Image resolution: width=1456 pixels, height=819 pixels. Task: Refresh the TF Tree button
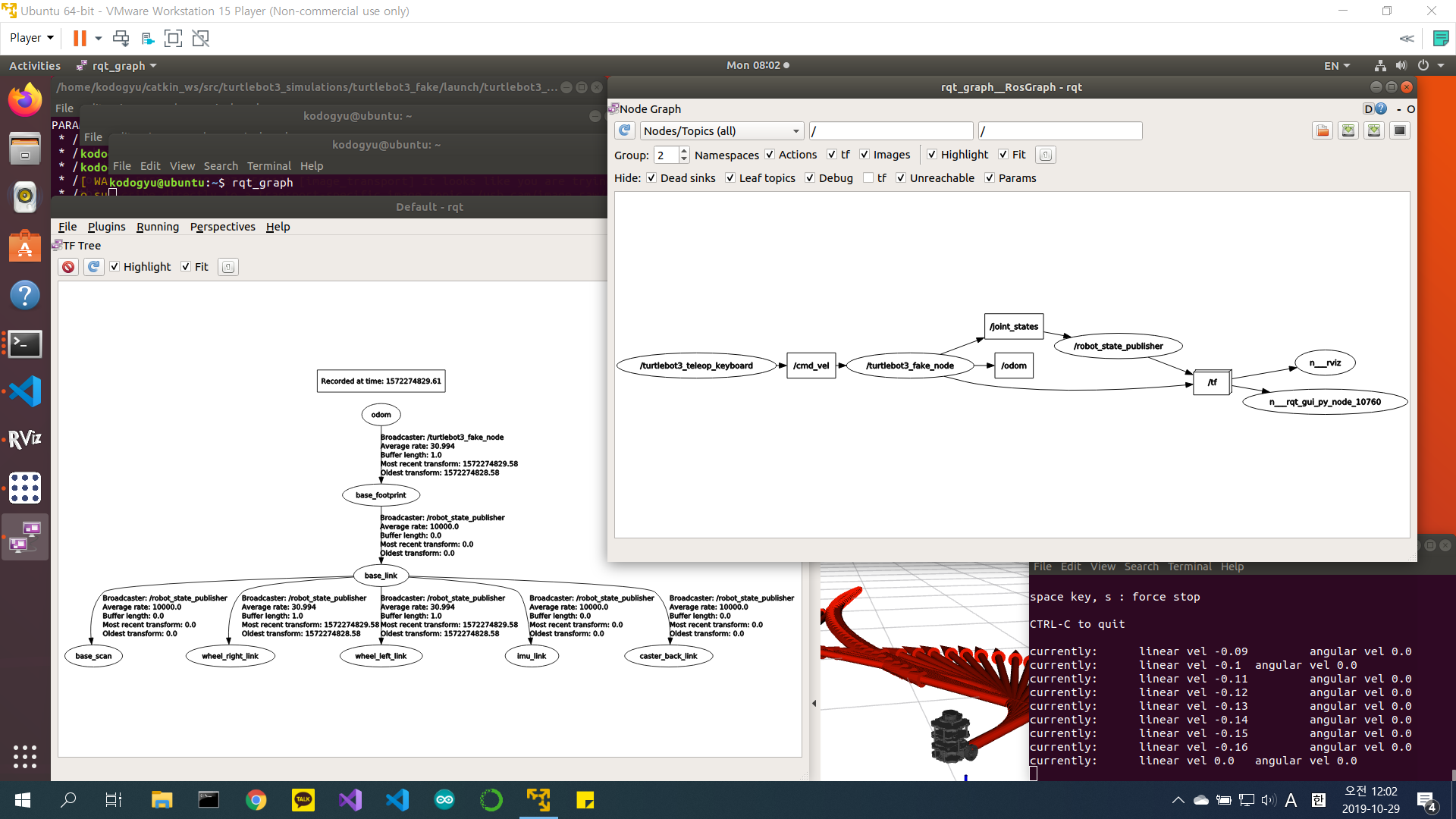93,267
